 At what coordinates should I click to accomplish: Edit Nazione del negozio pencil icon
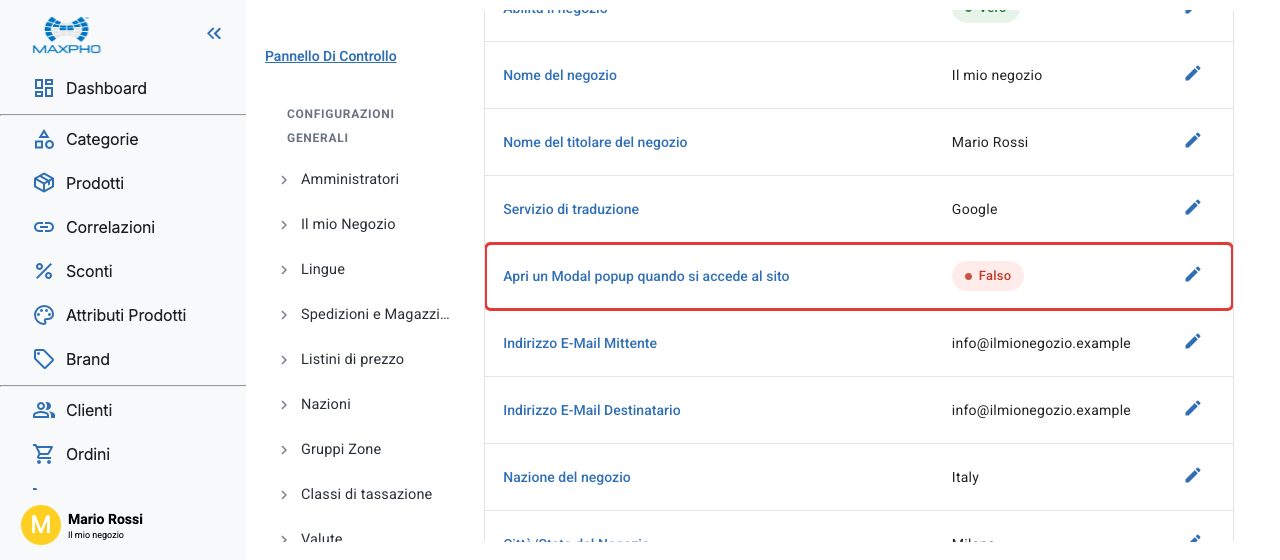click(1192, 475)
